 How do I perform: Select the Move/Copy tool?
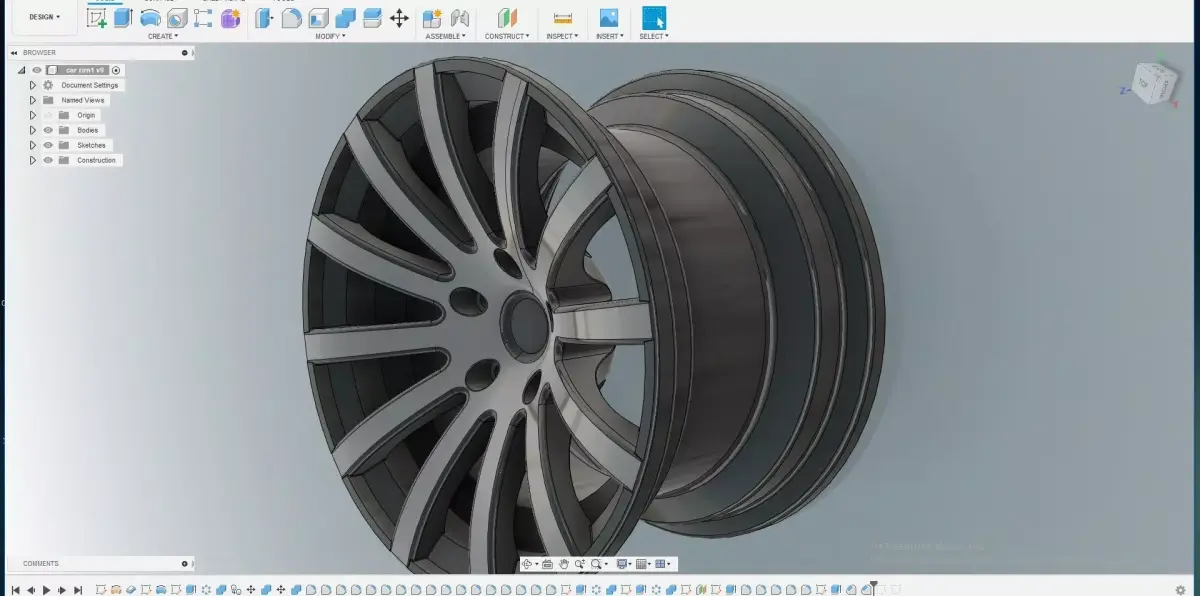[x=400, y=17]
